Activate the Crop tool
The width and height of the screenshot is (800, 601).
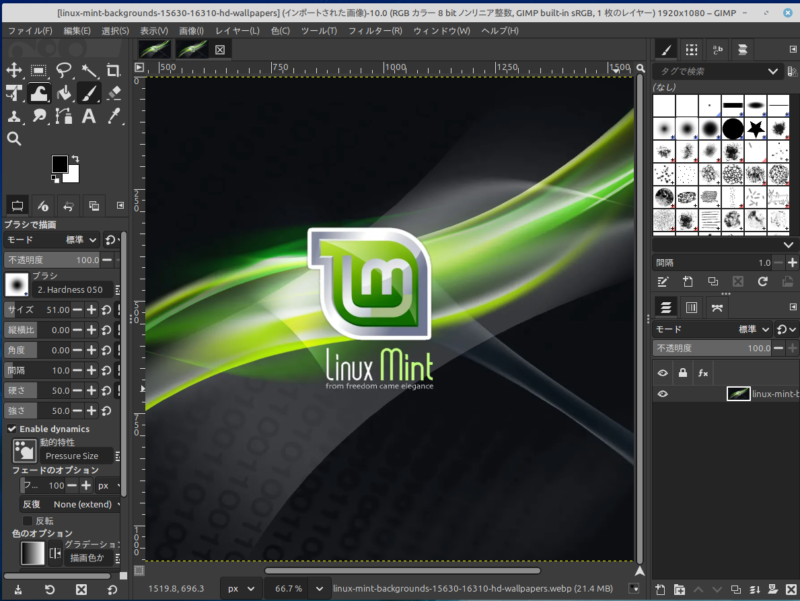113,70
